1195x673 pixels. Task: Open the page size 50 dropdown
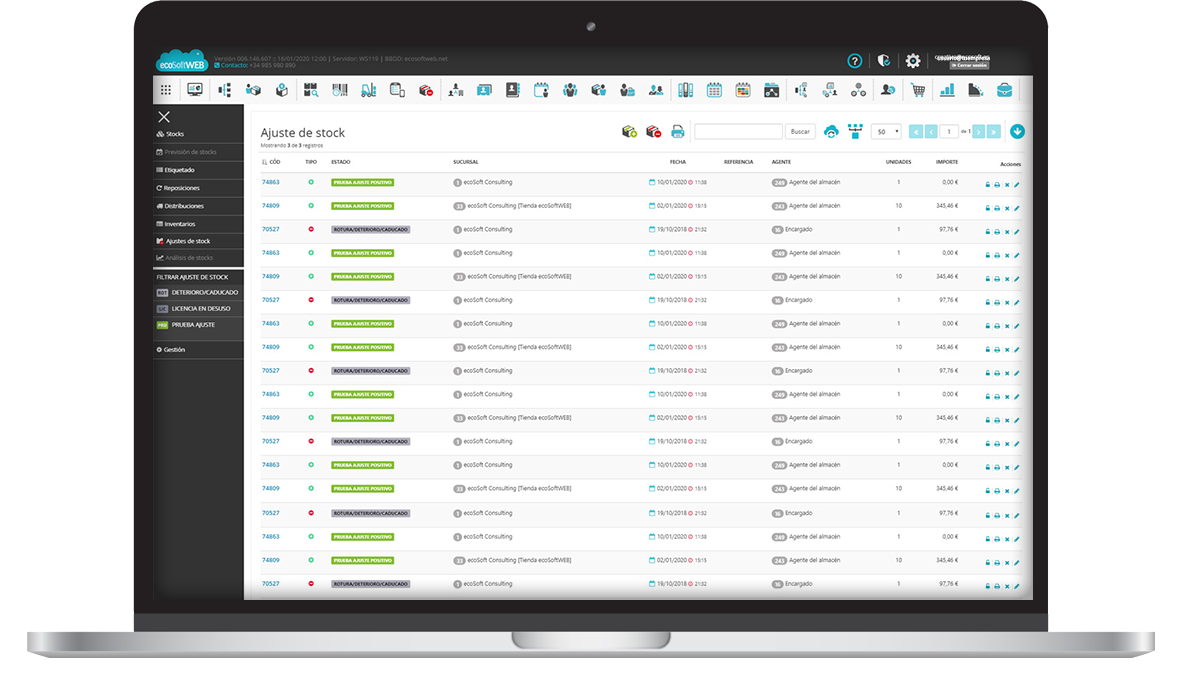(886, 132)
